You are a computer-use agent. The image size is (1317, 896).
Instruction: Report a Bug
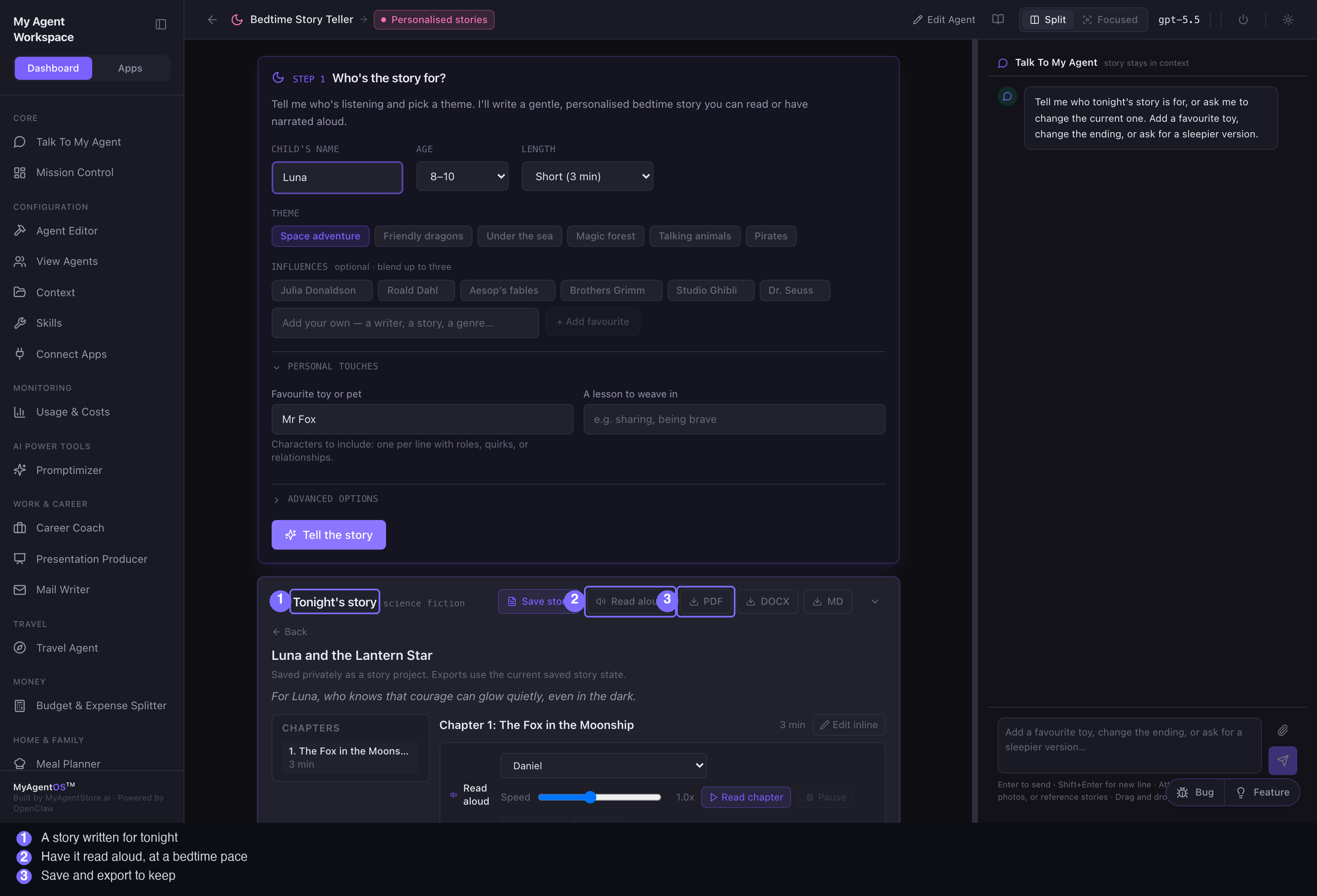[x=1195, y=792]
